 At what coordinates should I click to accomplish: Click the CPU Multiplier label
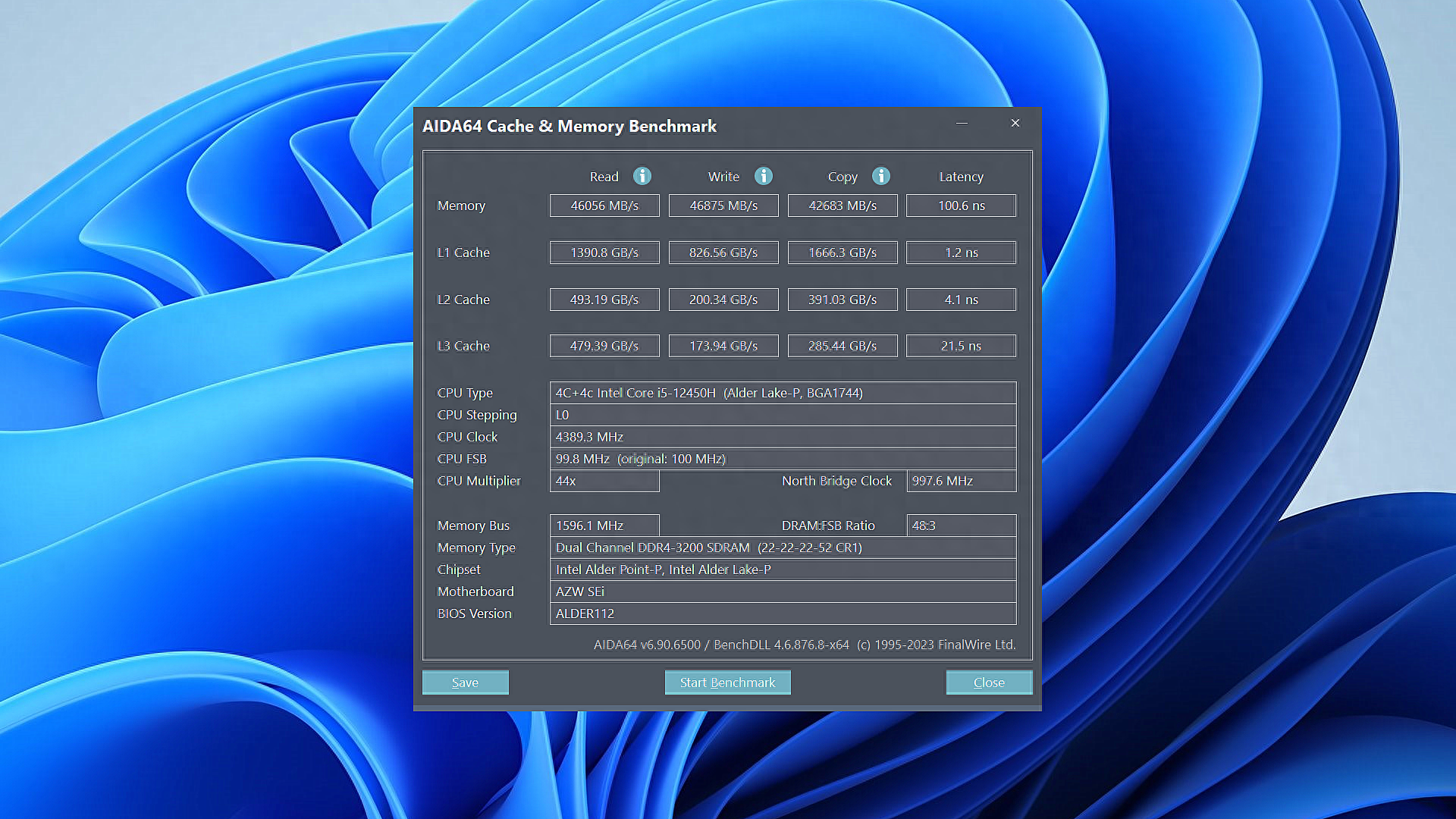pos(479,481)
